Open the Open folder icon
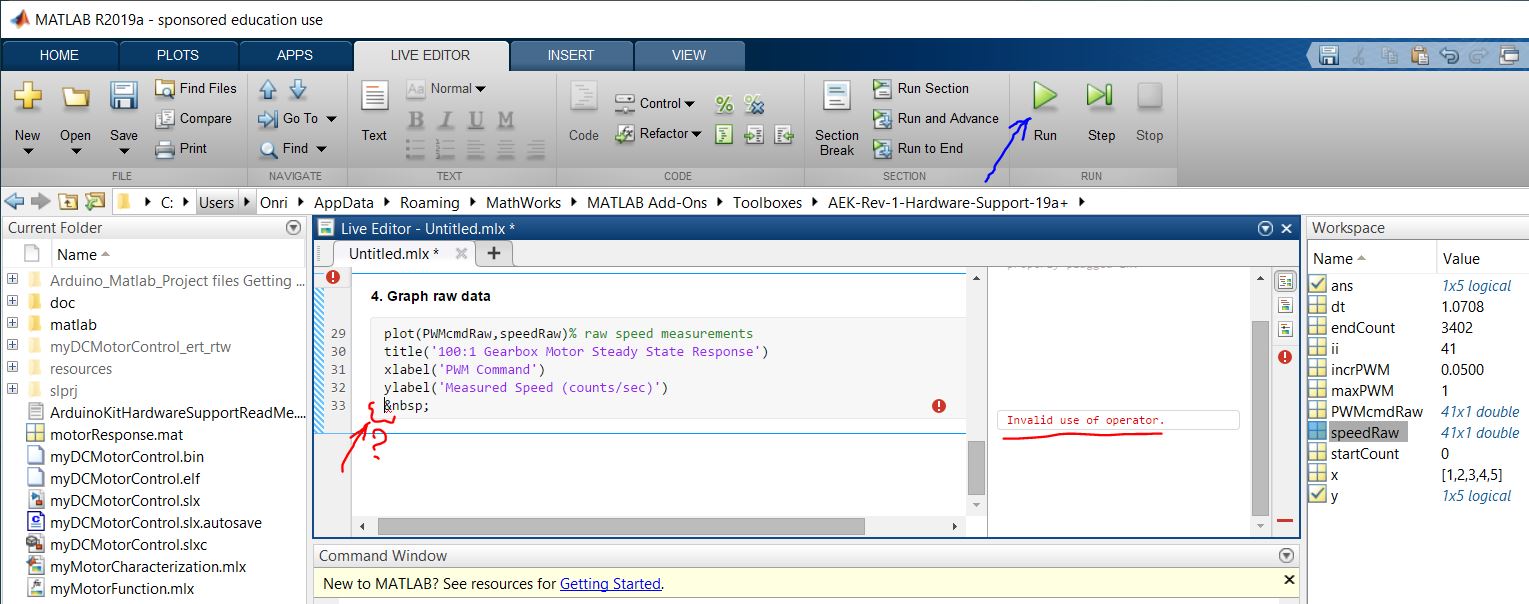The width and height of the screenshot is (1529, 604). point(75,97)
